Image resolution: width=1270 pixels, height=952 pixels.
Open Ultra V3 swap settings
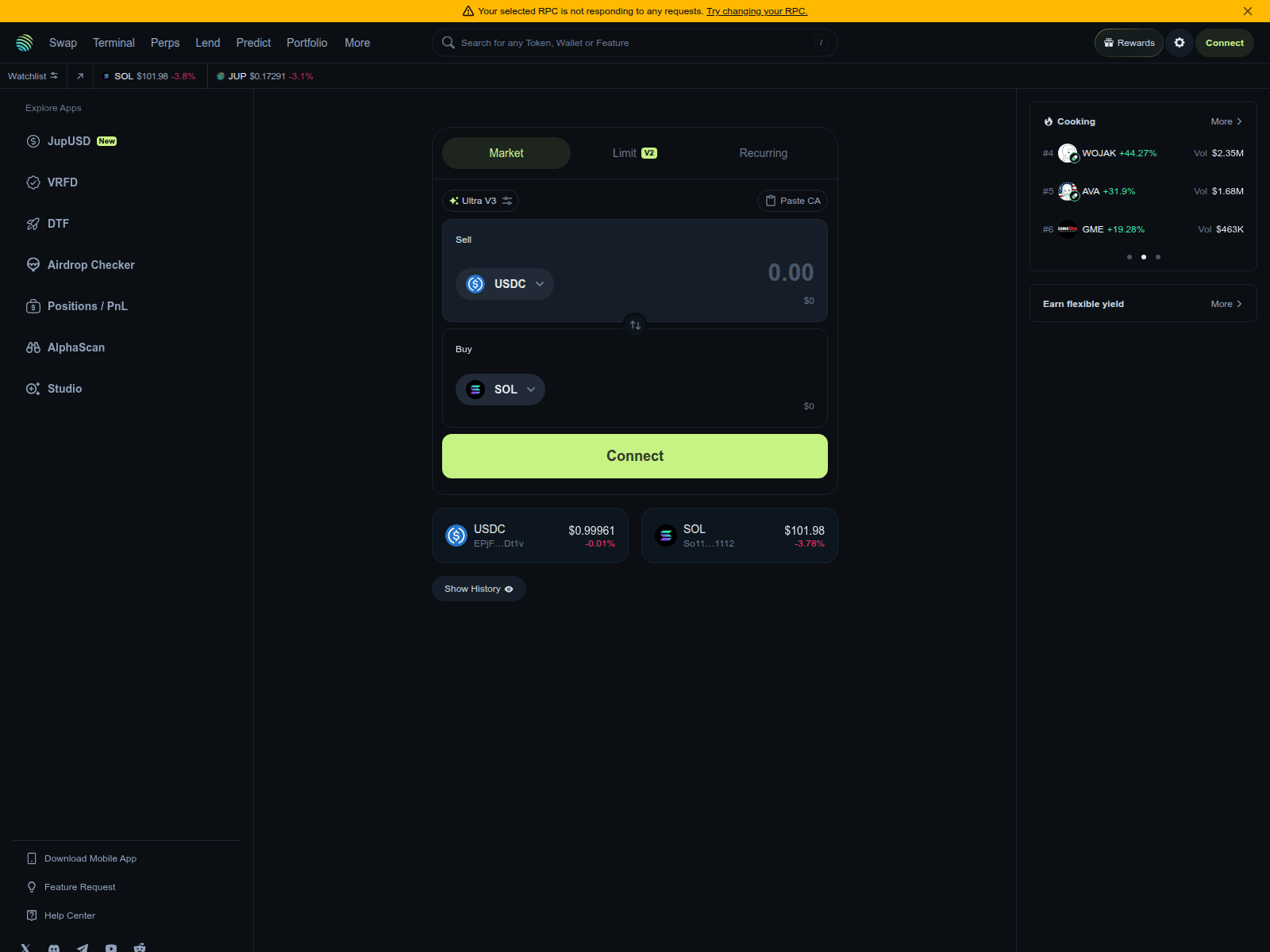coord(480,201)
